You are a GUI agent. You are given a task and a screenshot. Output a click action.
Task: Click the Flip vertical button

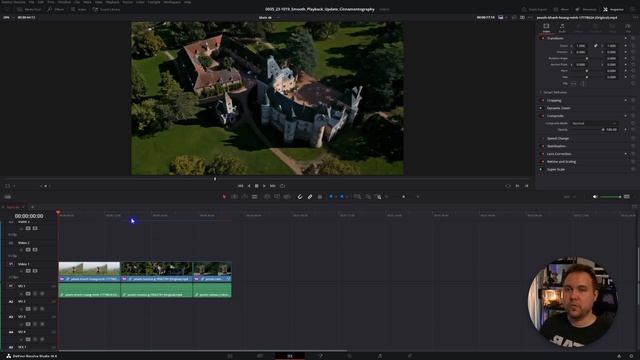point(582,84)
